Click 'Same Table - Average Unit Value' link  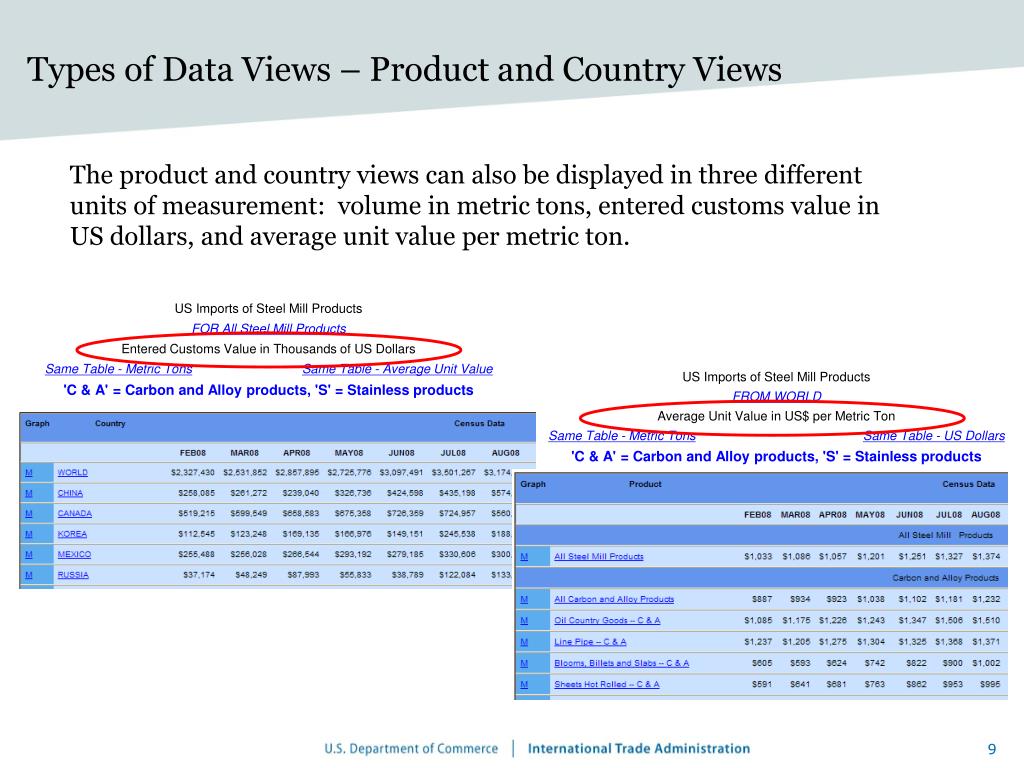click(x=397, y=369)
